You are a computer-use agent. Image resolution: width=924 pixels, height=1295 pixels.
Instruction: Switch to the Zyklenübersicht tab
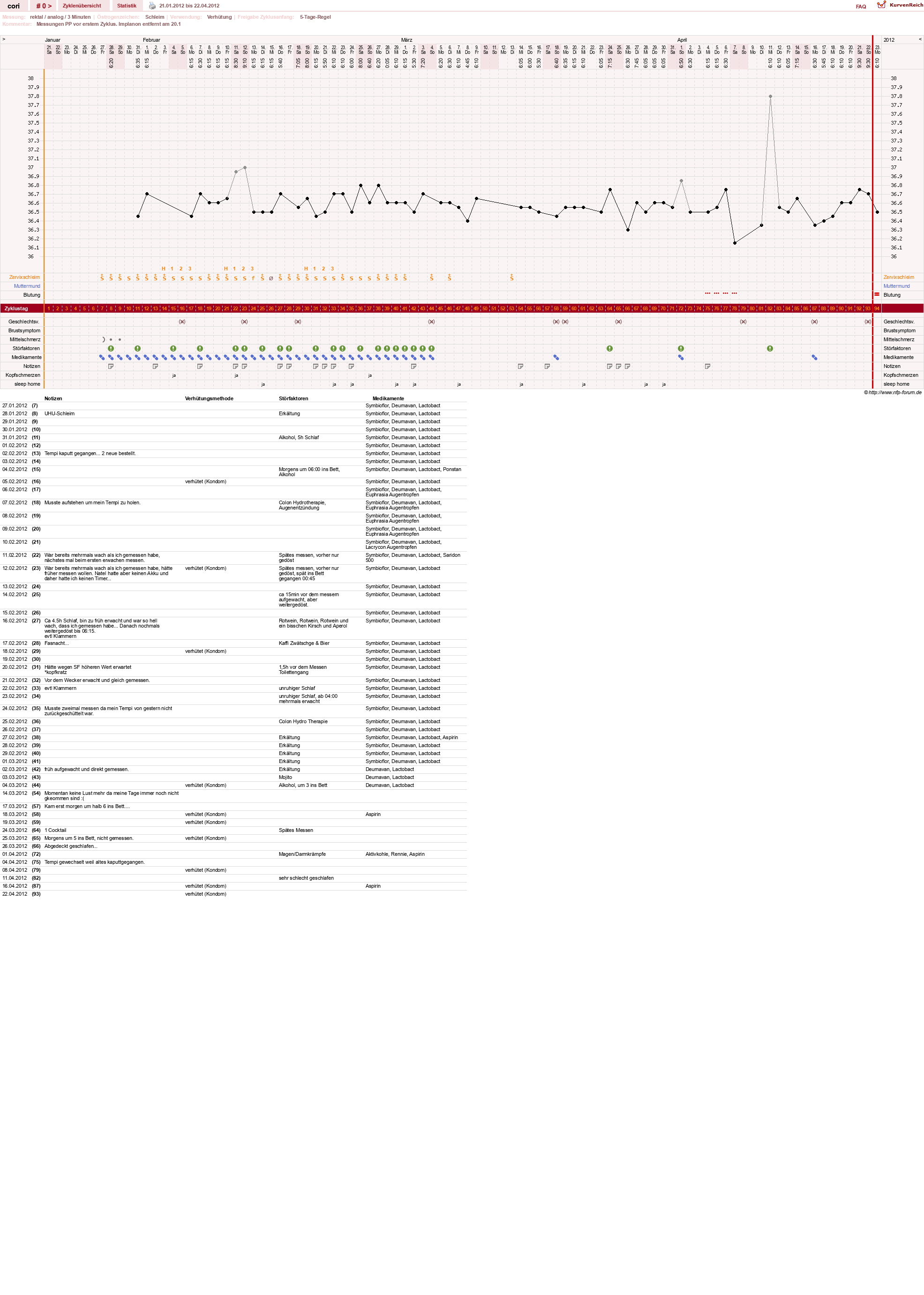[82, 6]
